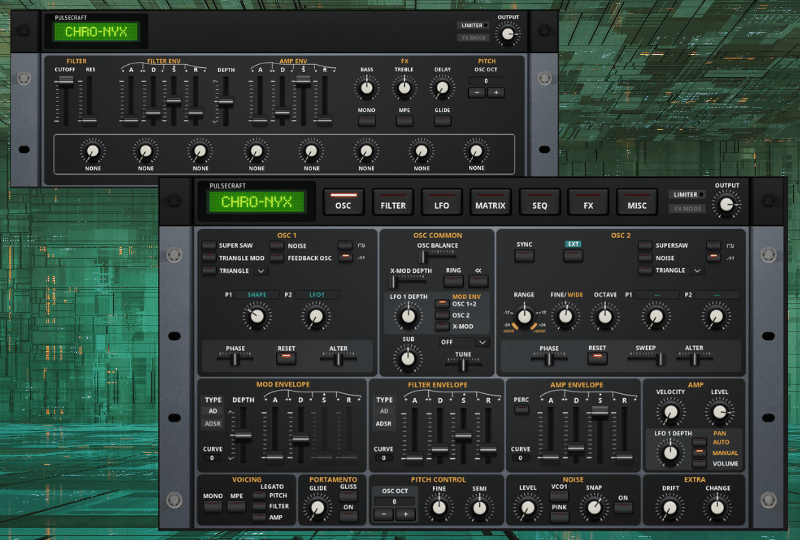Viewport: 800px width, 540px height.
Task: Toggle the EXT button in OSC 2
Action: click(573, 255)
